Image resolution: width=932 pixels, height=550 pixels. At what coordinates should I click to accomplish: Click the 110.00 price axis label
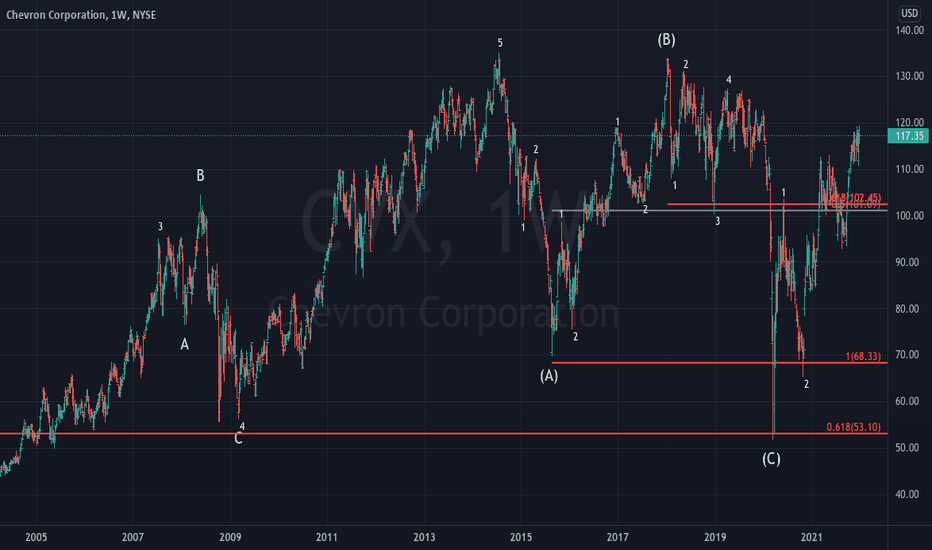click(x=909, y=169)
